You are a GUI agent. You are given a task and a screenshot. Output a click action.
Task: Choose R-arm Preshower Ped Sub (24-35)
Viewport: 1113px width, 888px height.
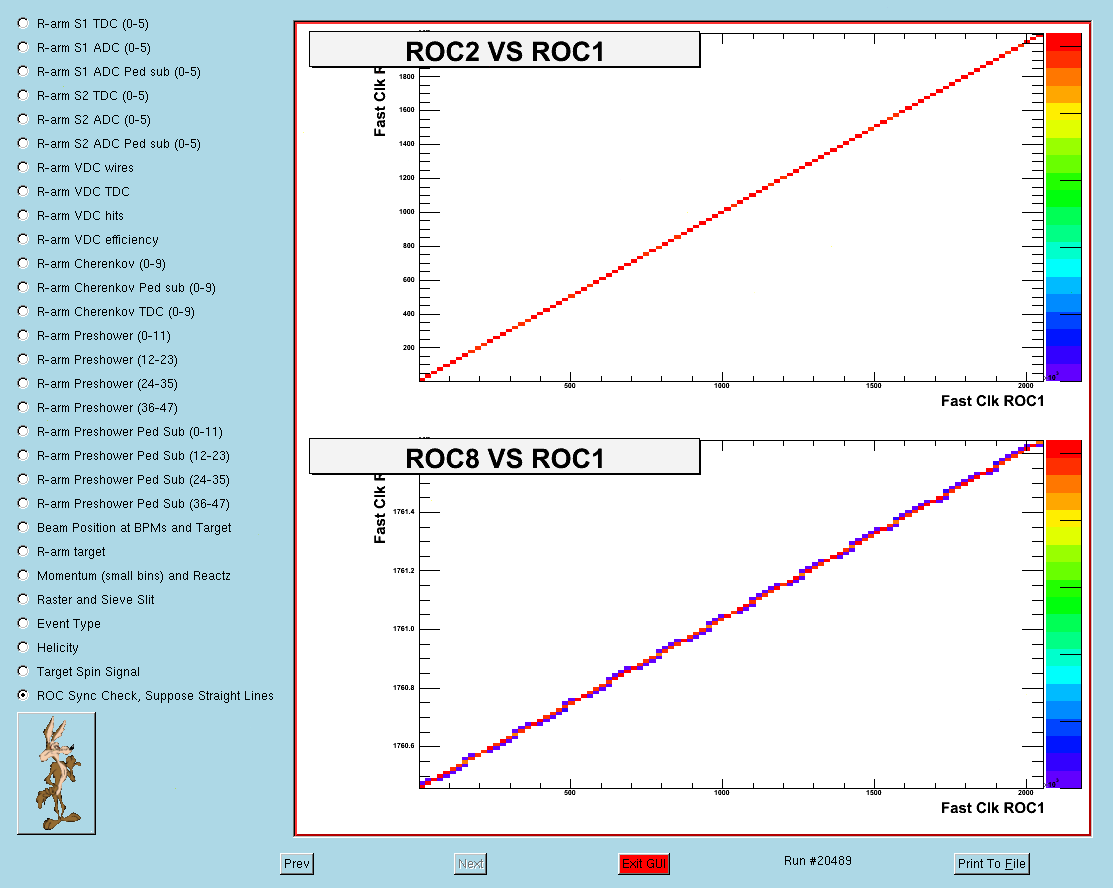[x=23, y=479]
